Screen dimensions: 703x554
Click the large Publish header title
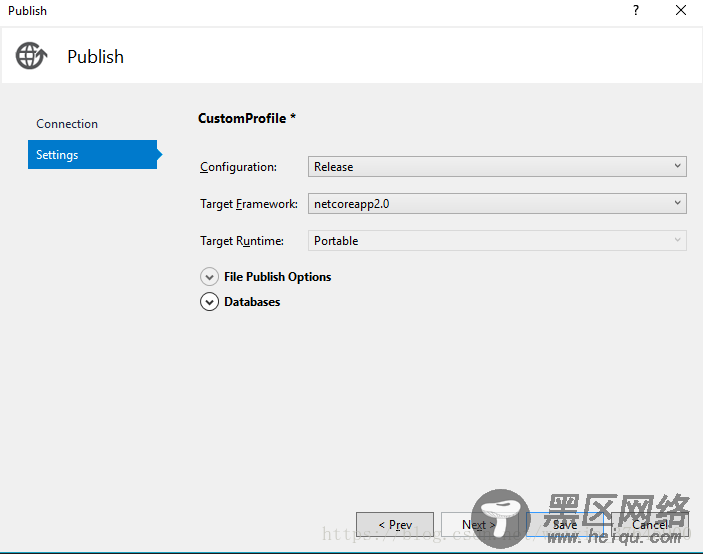tap(95, 57)
